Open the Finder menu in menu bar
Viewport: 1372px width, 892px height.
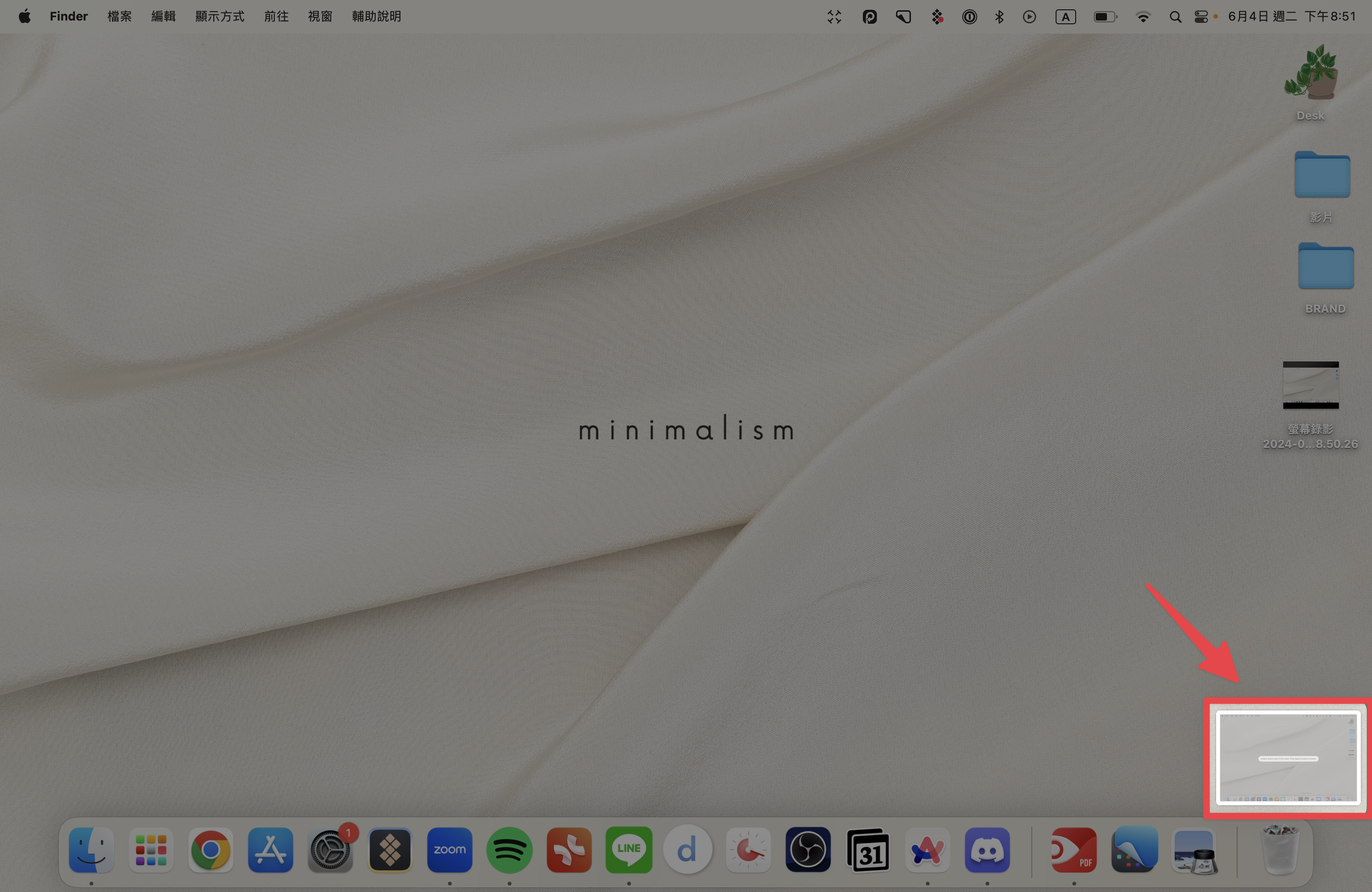coord(69,16)
